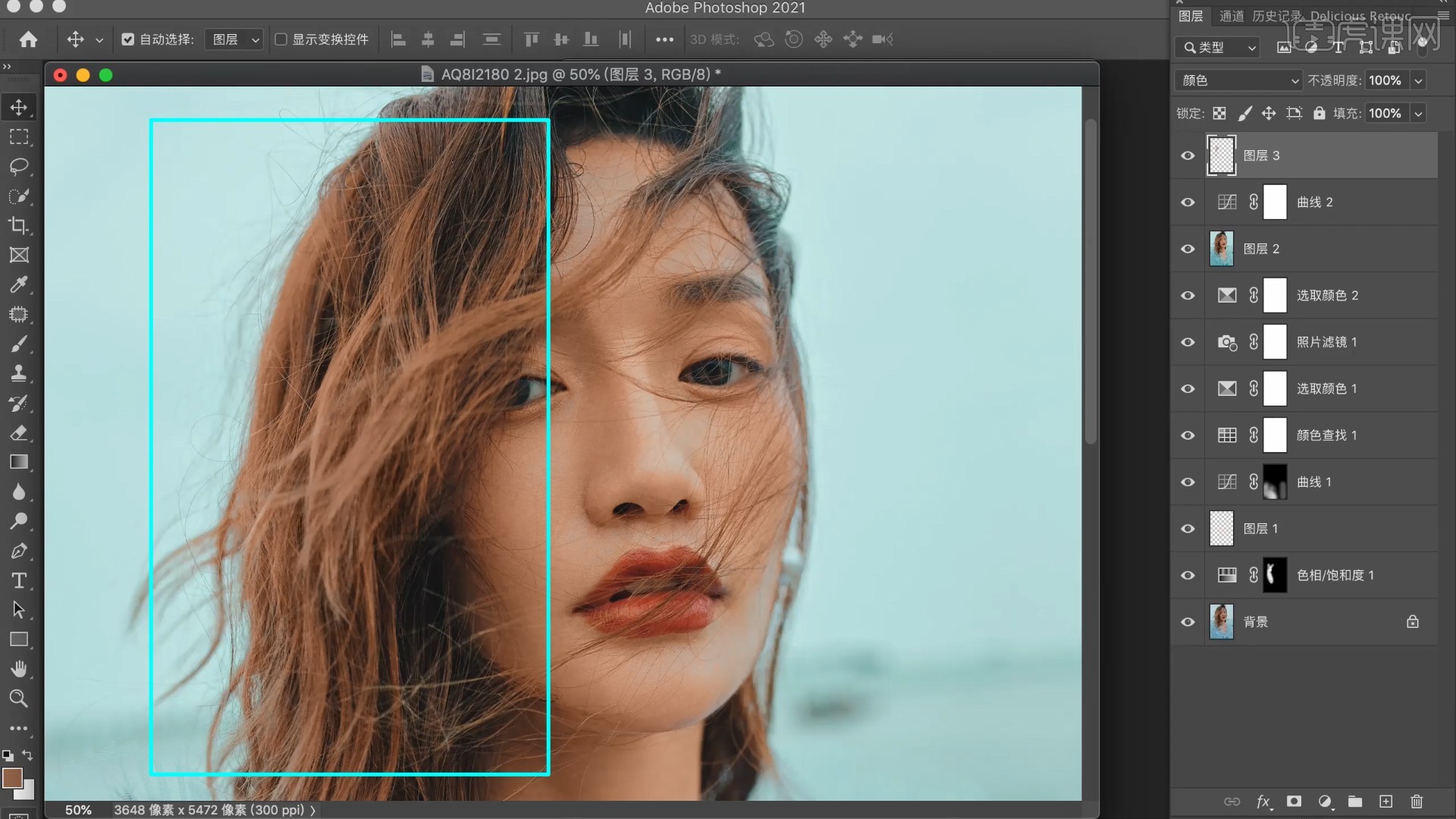Viewport: 1456px width, 819px height.
Task: Select the Clone Stamp tool
Action: pyautogui.click(x=19, y=373)
